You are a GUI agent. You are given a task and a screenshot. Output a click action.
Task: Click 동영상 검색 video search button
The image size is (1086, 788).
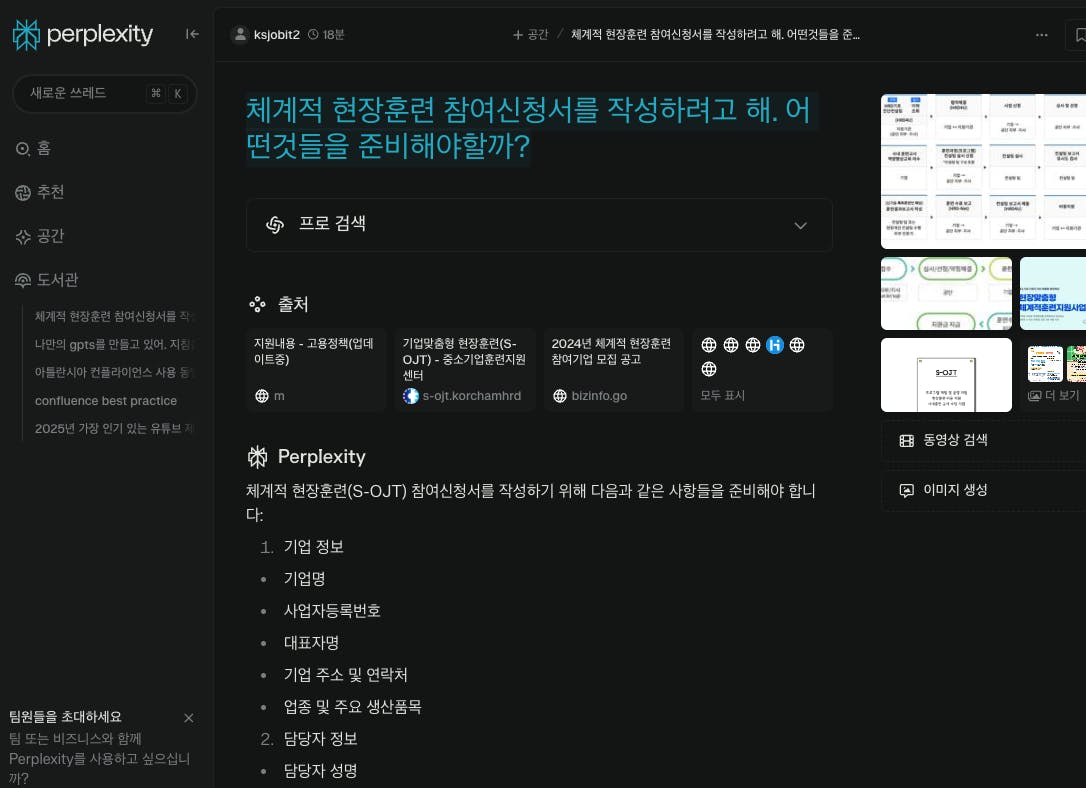pyautogui.click(x=983, y=440)
